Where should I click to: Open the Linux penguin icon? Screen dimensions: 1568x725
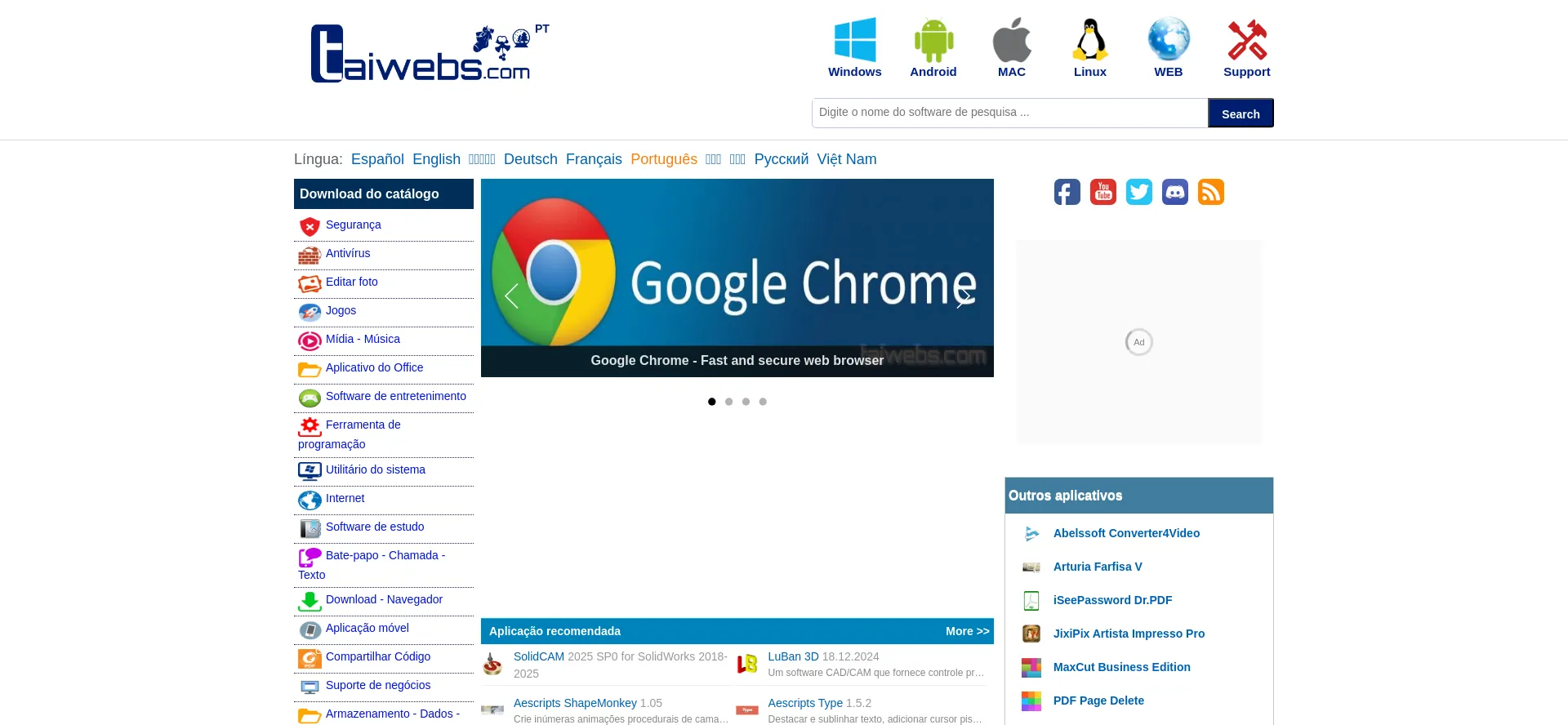pyautogui.click(x=1090, y=39)
